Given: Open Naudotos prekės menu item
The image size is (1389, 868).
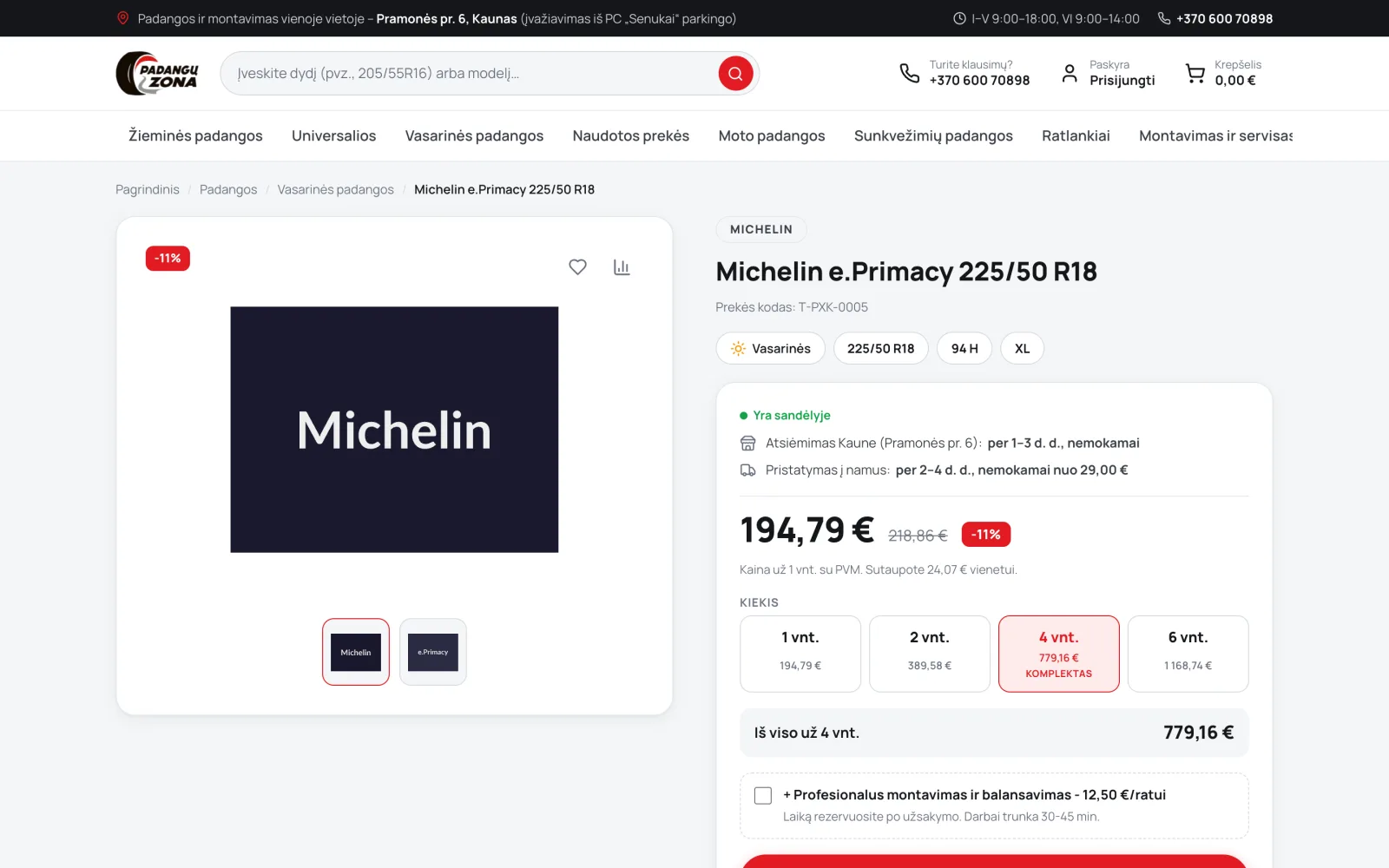Looking at the screenshot, I should pos(631,135).
